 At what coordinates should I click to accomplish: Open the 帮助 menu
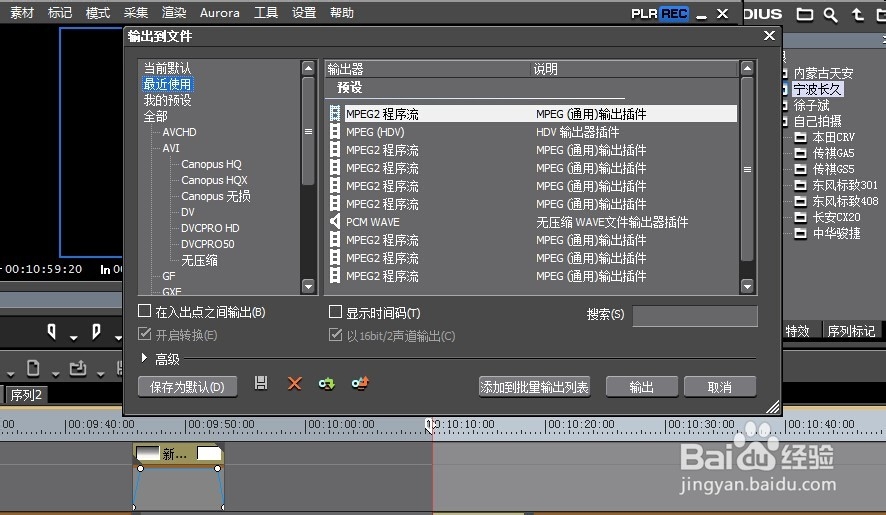point(342,12)
